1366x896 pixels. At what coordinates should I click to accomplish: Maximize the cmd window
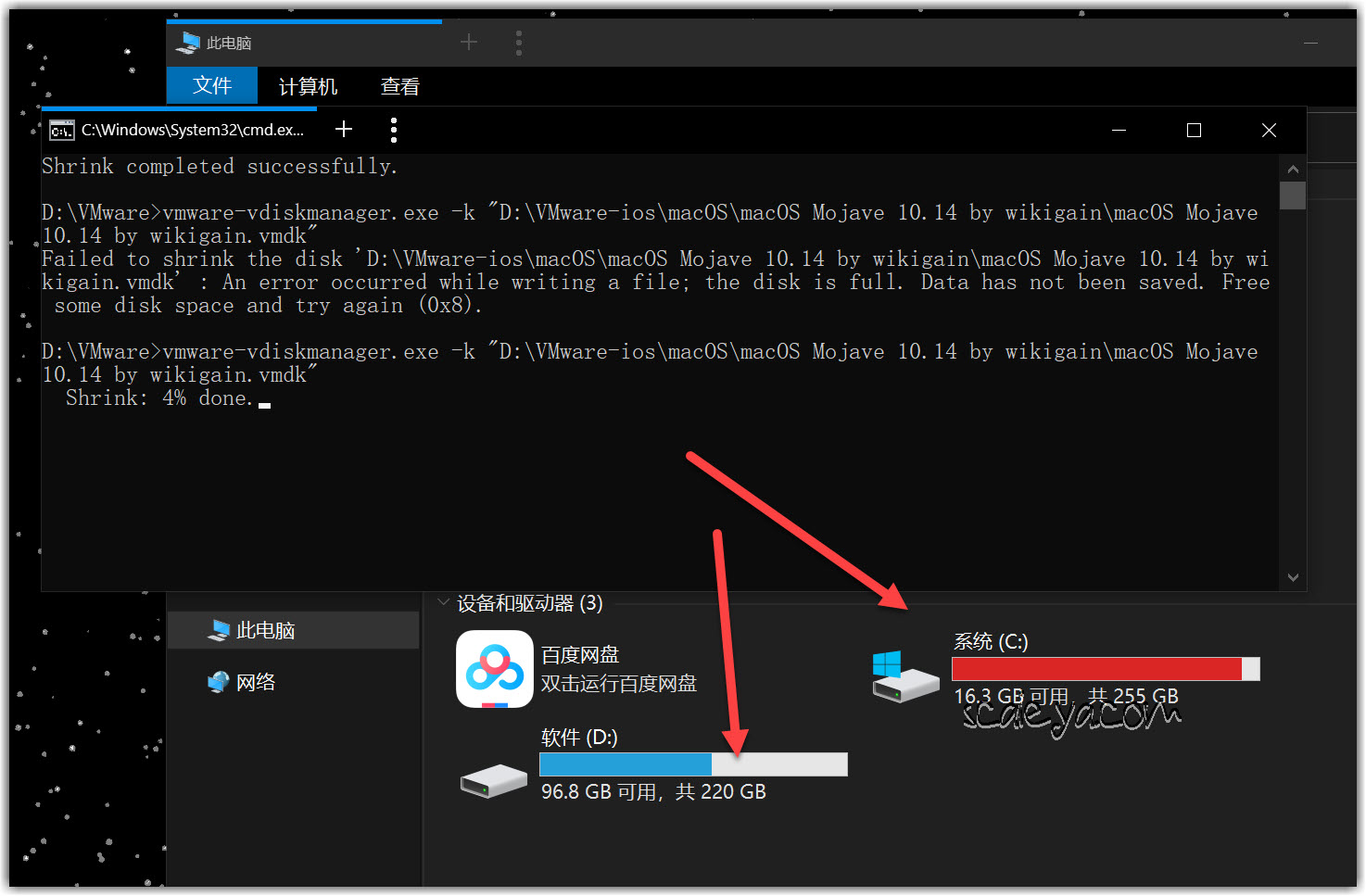tap(1194, 131)
